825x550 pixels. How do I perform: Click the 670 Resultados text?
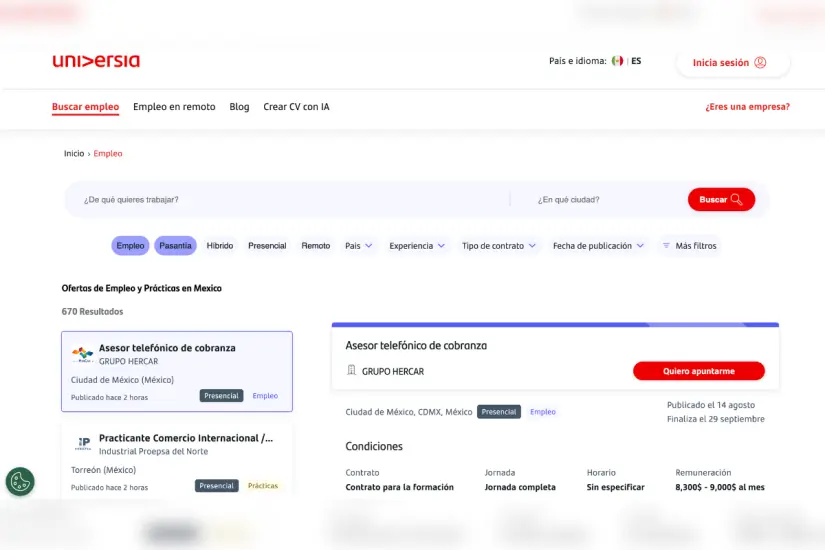(93, 312)
